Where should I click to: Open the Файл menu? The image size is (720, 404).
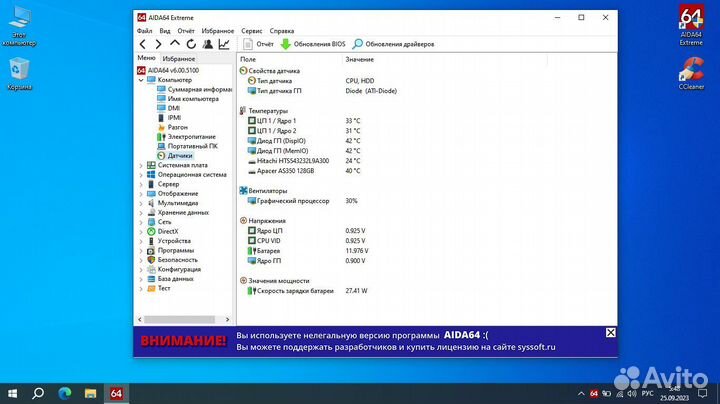(x=145, y=31)
